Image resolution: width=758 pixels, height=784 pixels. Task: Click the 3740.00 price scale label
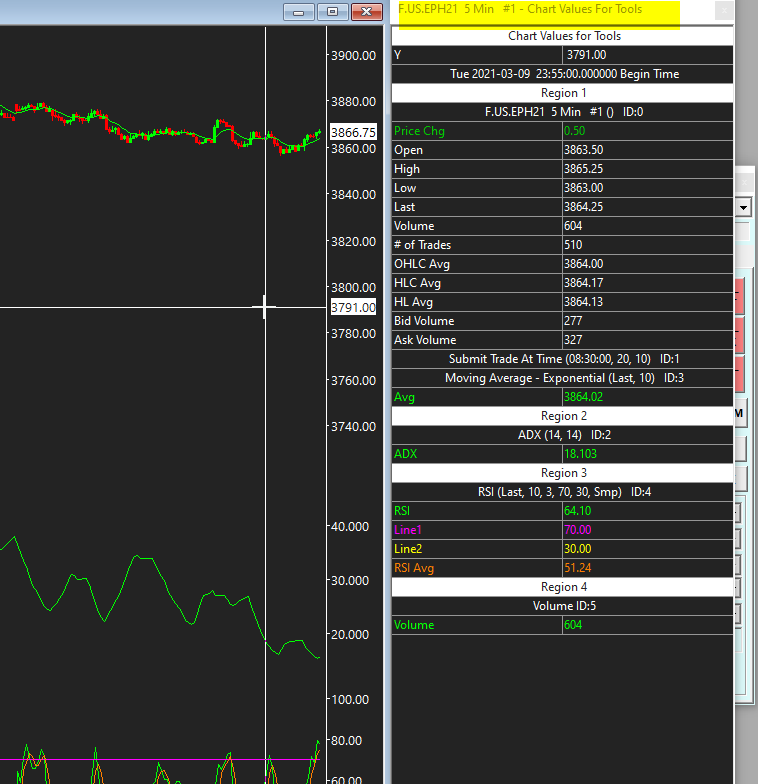point(354,426)
